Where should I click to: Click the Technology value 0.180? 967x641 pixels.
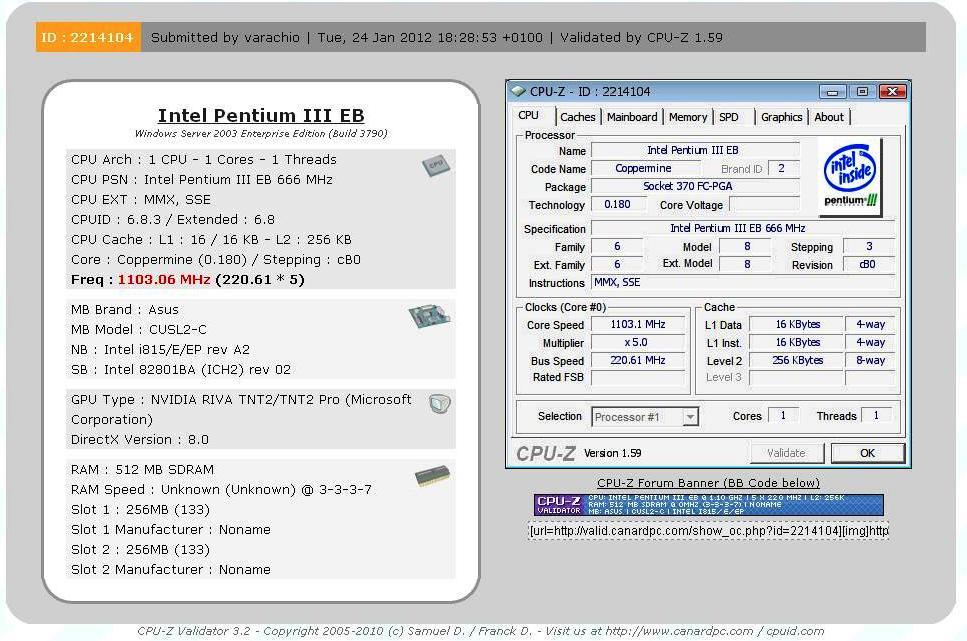(x=618, y=204)
